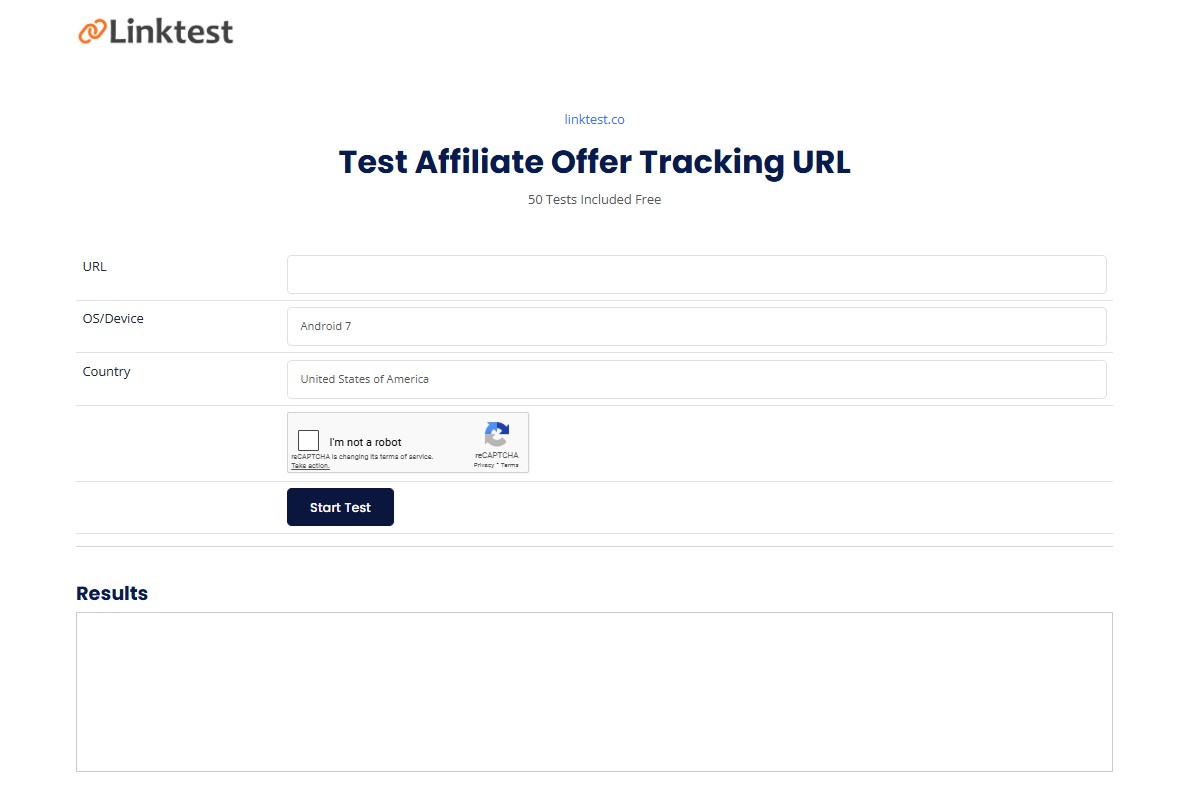
Task: Click the URL field label
Action: point(94,266)
